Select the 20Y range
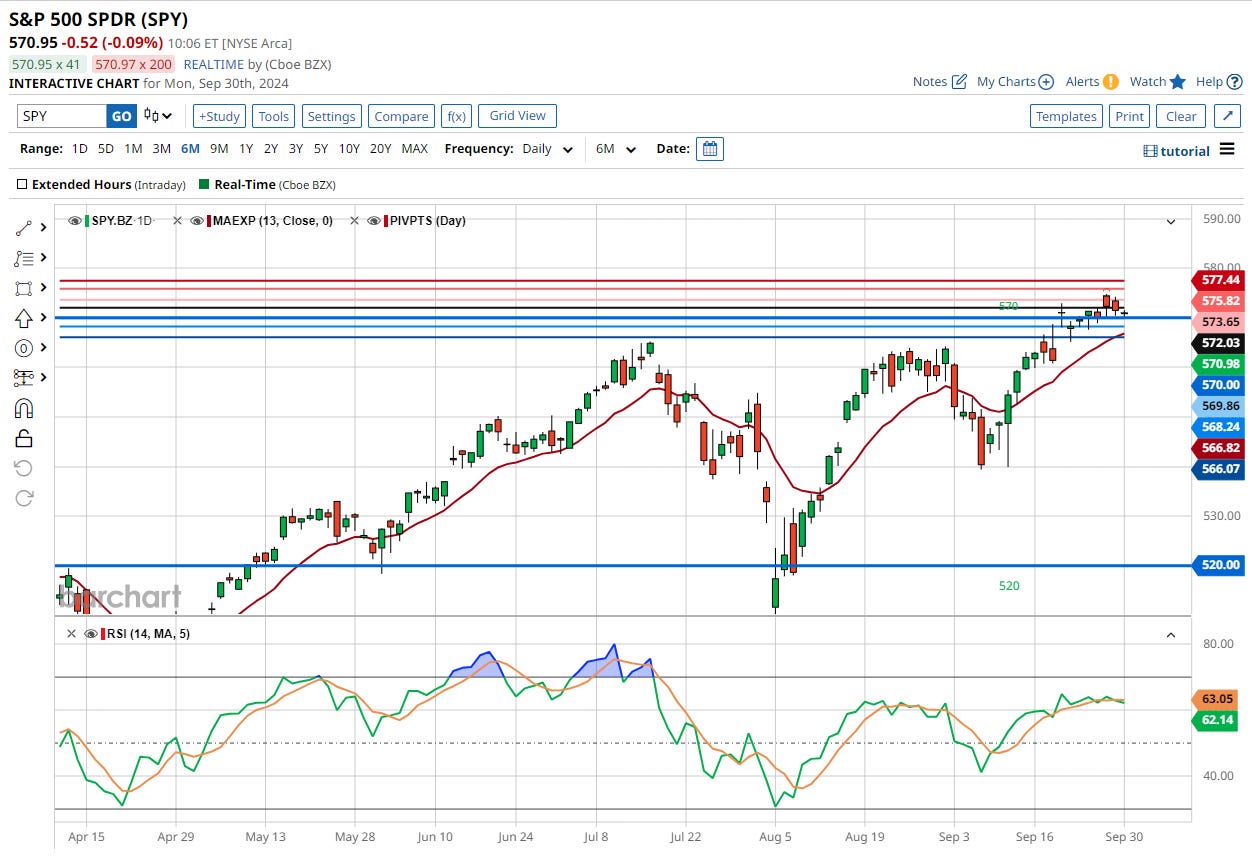 381,149
